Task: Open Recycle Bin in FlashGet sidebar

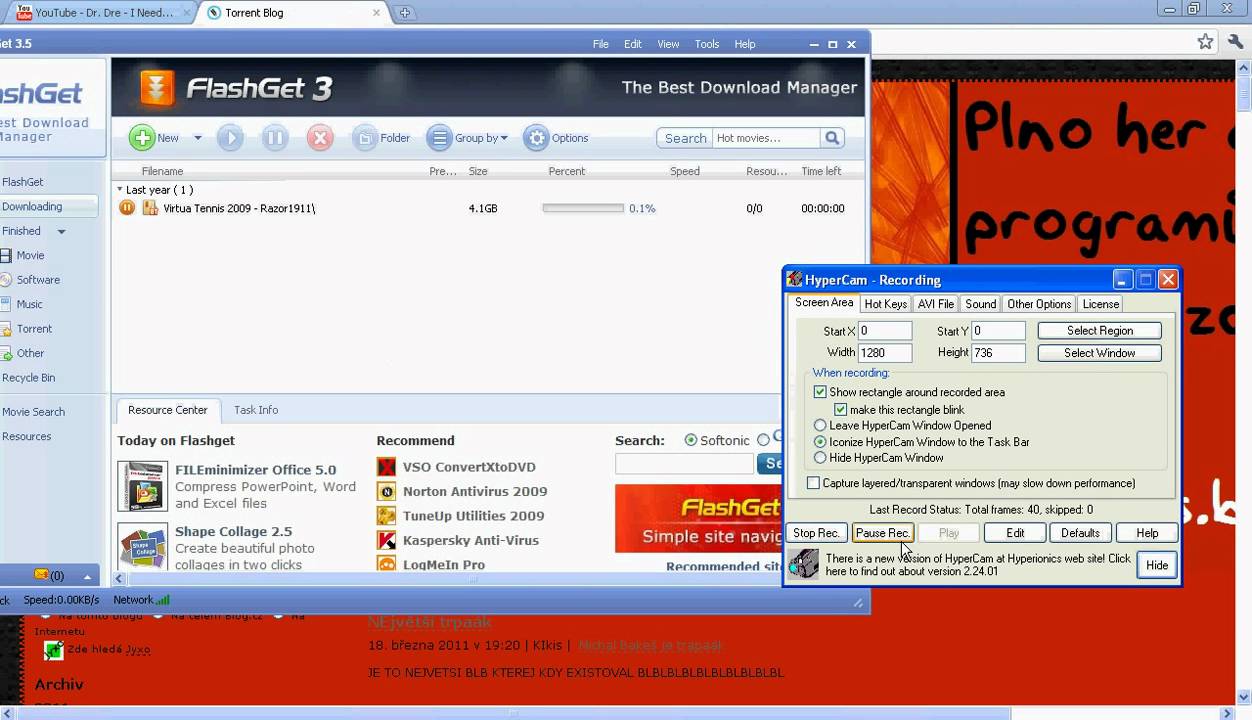Action: 28,378
